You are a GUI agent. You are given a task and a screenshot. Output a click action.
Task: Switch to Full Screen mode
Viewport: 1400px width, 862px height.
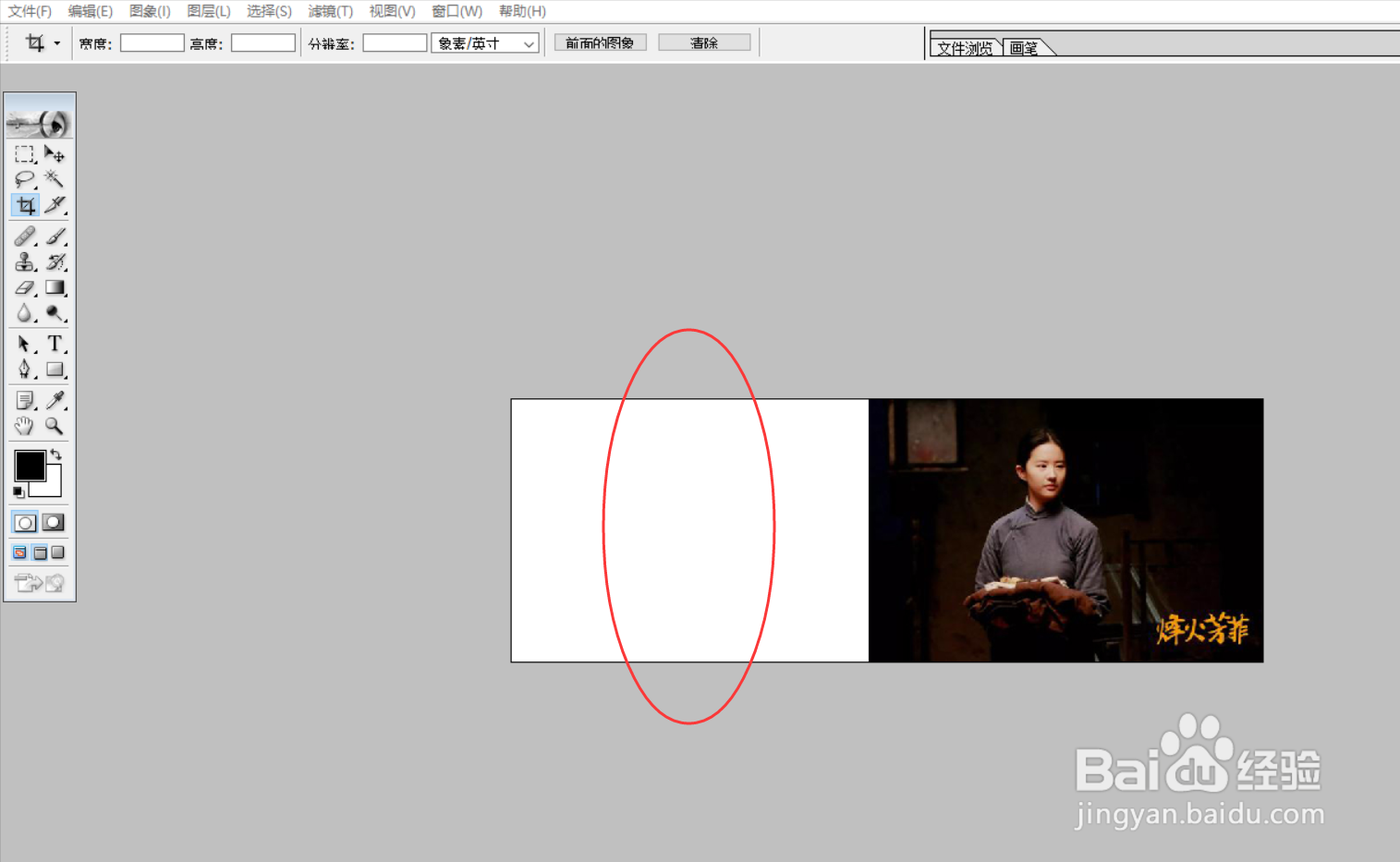[x=58, y=552]
